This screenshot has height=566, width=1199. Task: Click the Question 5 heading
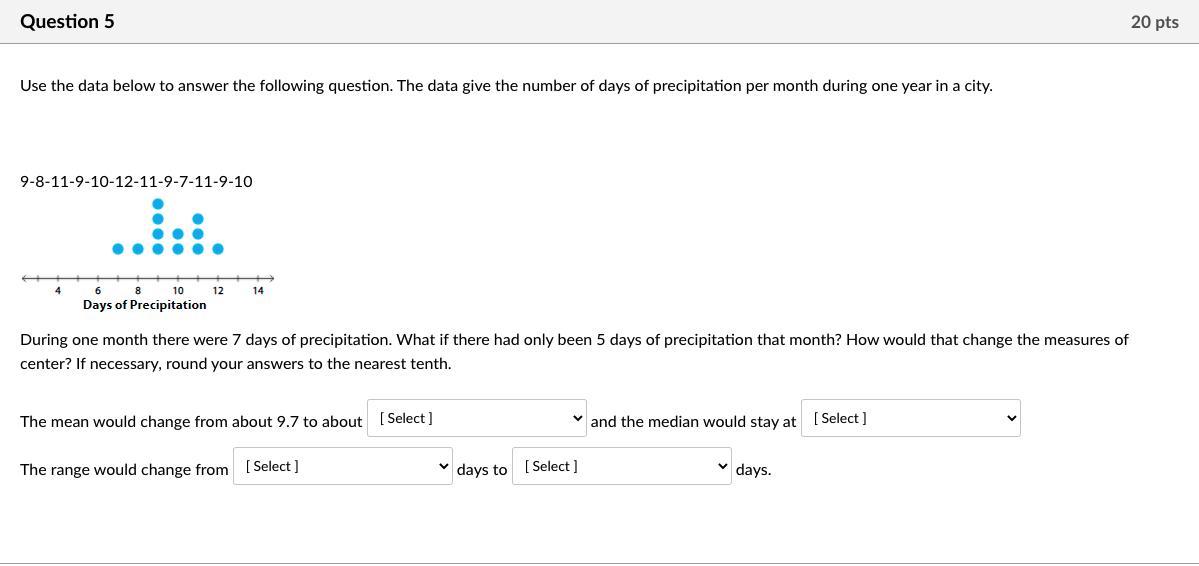click(x=67, y=21)
